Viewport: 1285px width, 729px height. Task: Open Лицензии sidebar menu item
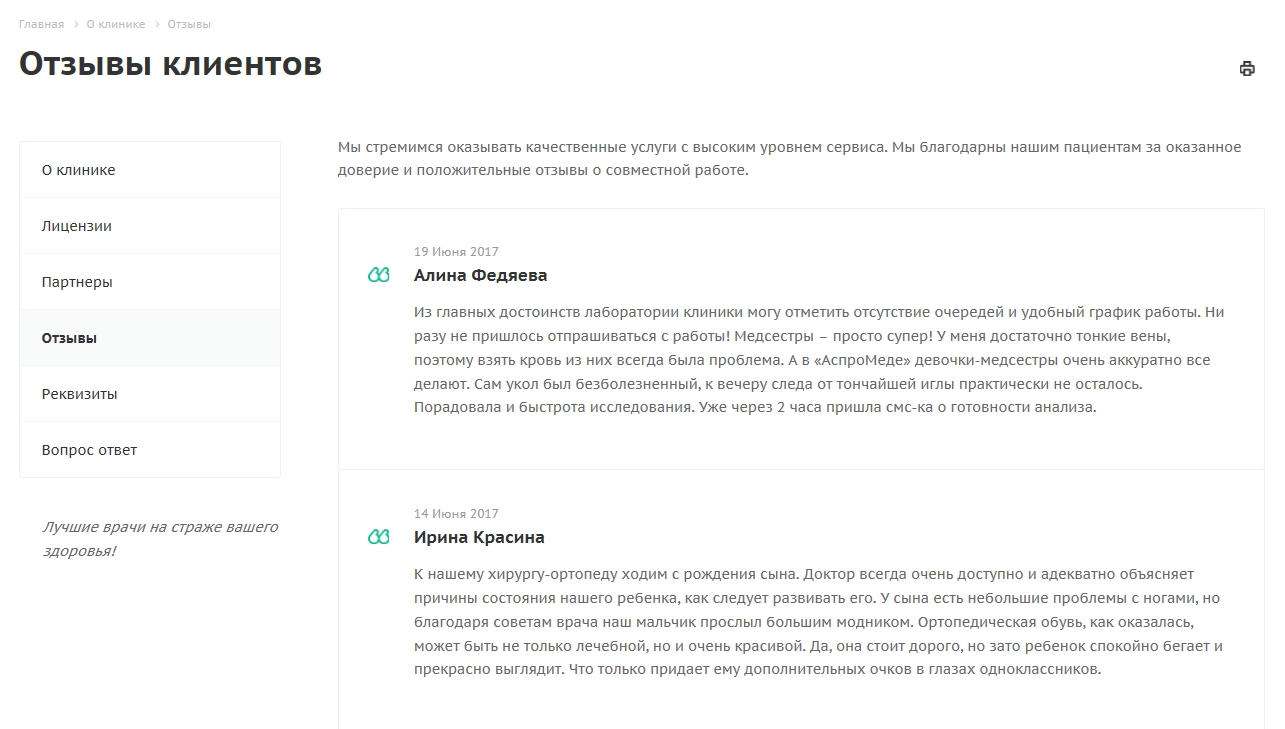150,226
